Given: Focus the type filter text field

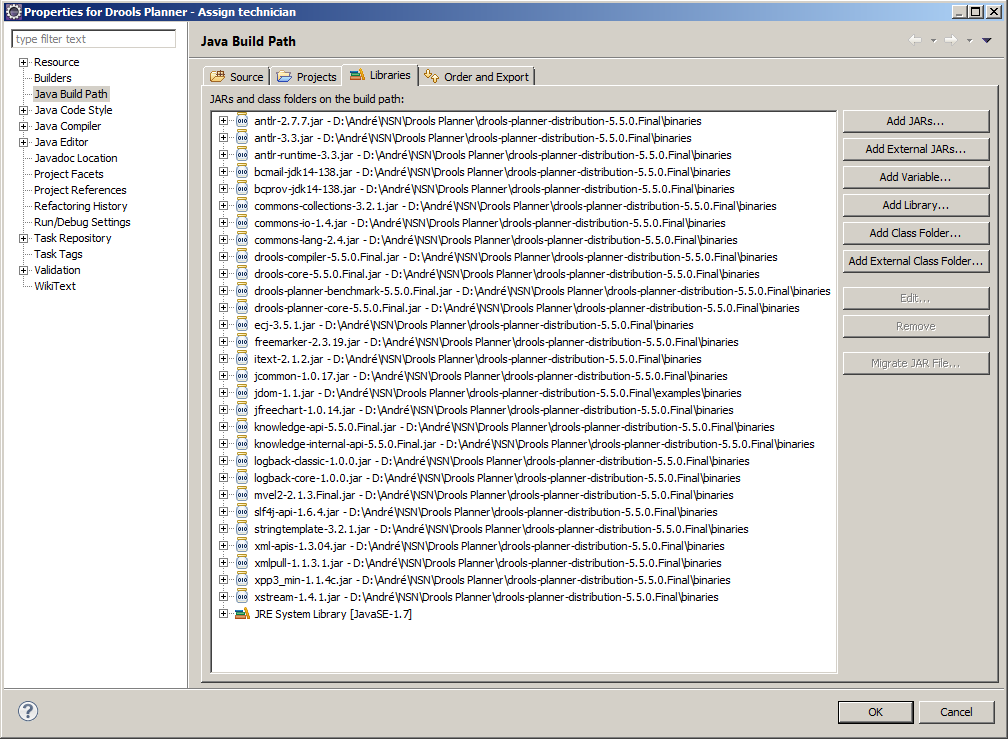Looking at the screenshot, I should tap(93, 39).
